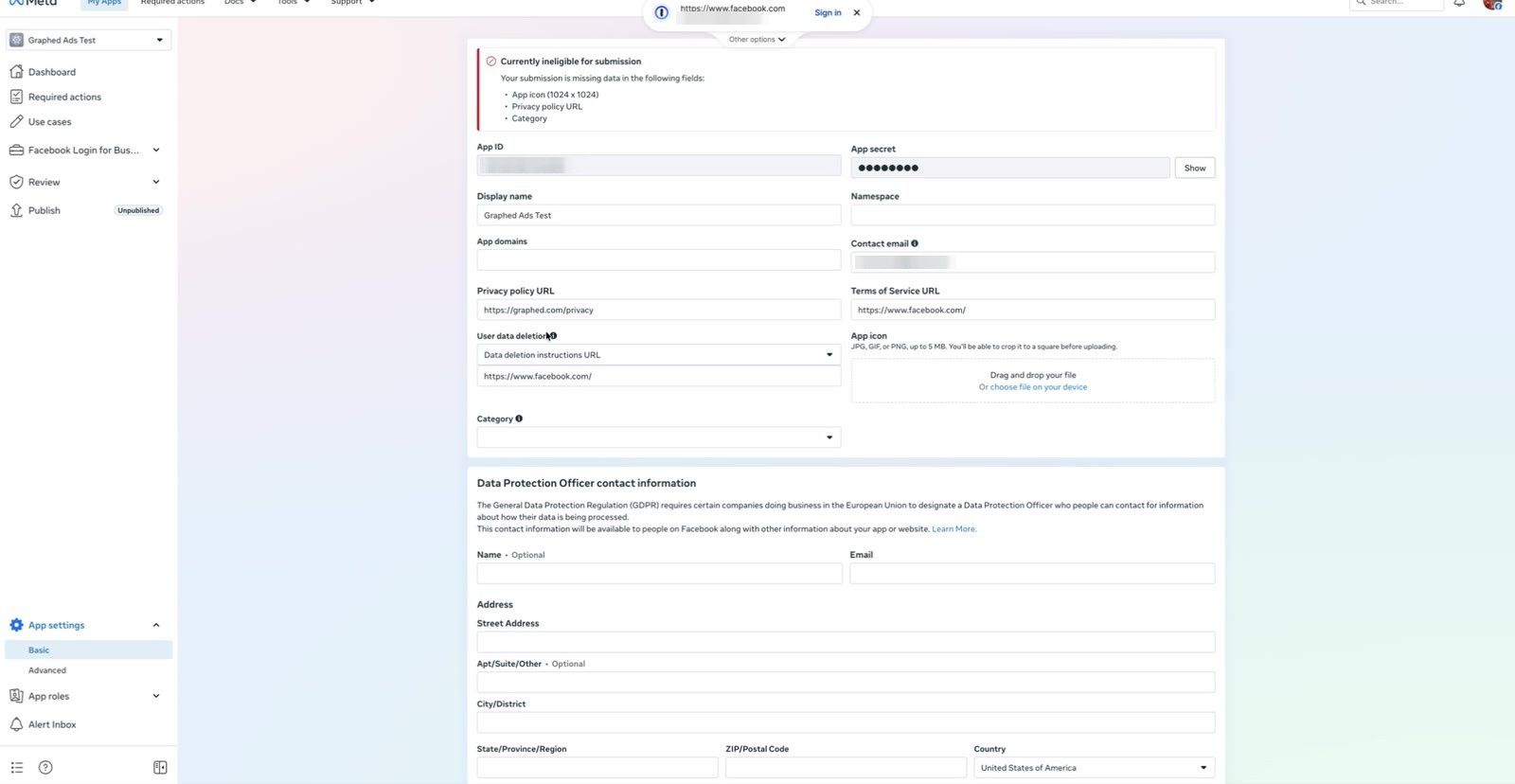Click the Street Address input field
Screen dimensions: 1515x784
click(x=846, y=642)
